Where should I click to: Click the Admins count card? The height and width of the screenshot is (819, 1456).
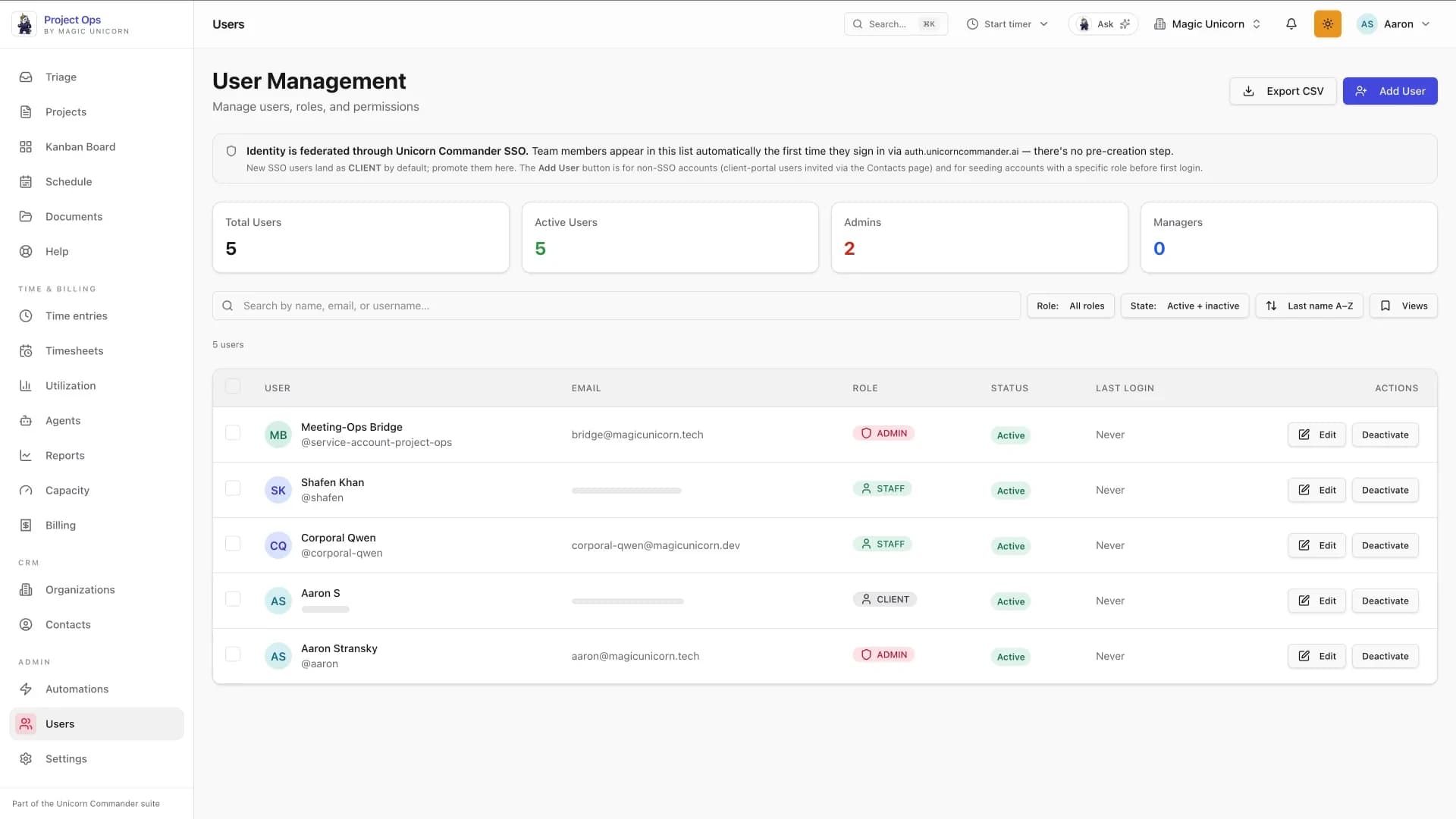pyautogui.click(x=980, y=237)
